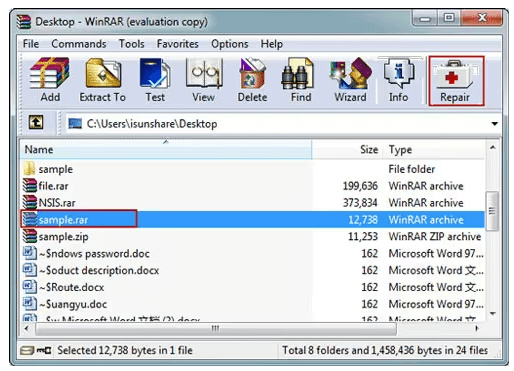Select the file.rar file name

point(53,186)
